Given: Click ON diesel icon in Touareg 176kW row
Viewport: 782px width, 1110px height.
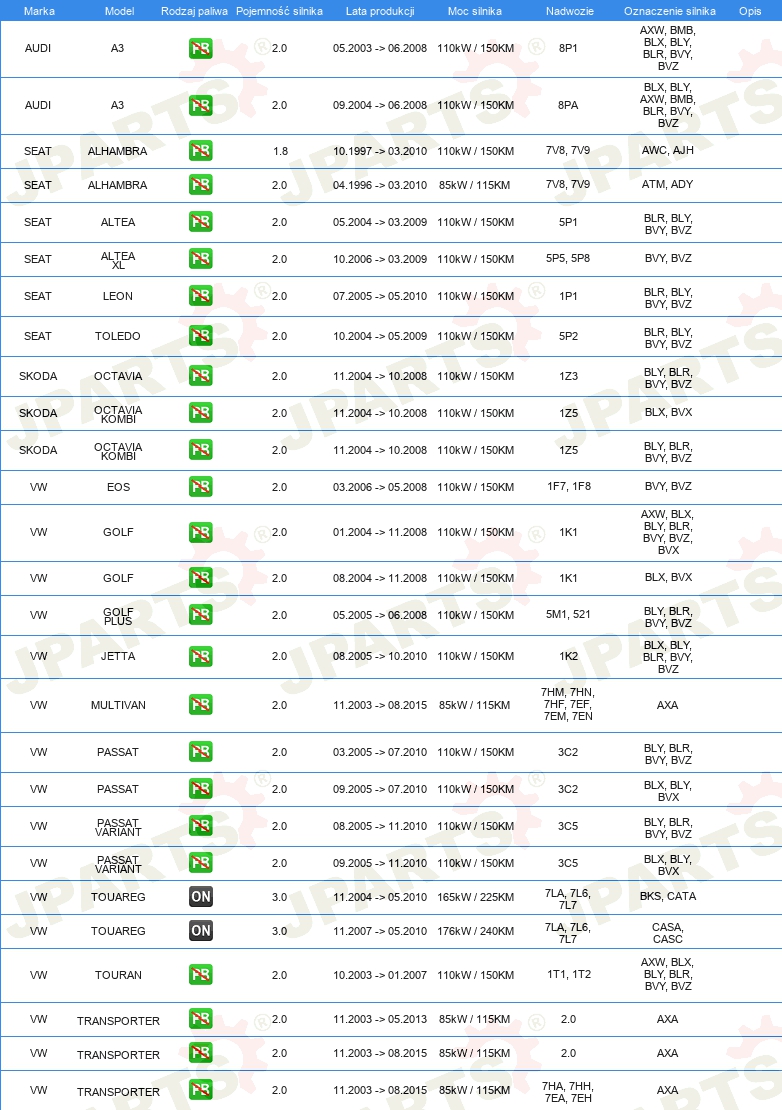Looking at the screenshot, I should [x=201, y=931].
